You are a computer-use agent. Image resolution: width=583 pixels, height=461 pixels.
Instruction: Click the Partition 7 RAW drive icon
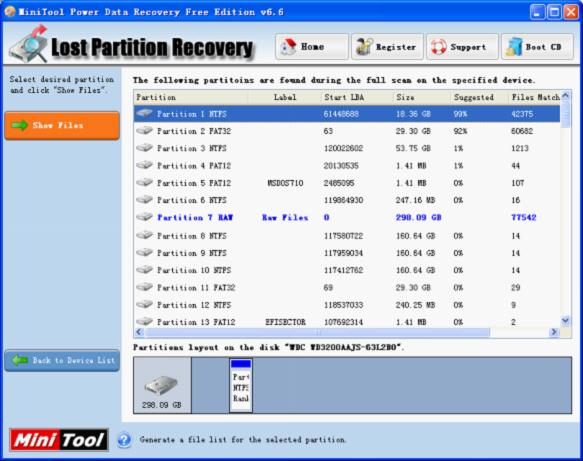(x=144, y=217)
